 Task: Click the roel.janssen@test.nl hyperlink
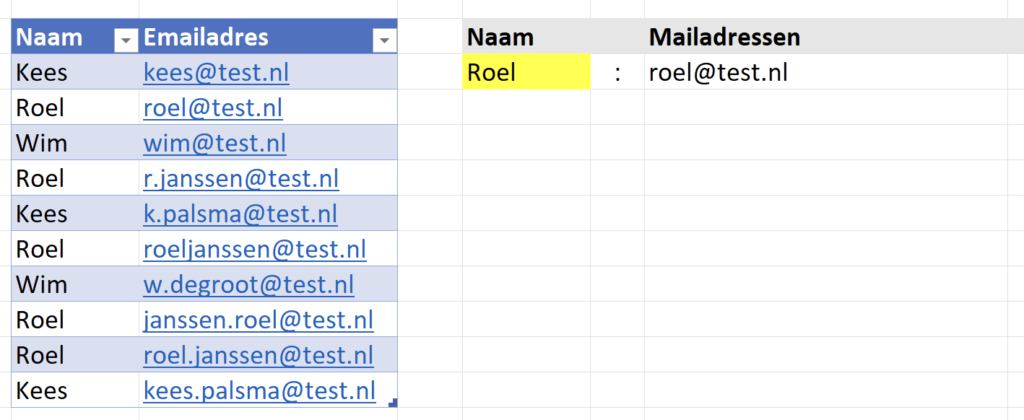point(258,355)
